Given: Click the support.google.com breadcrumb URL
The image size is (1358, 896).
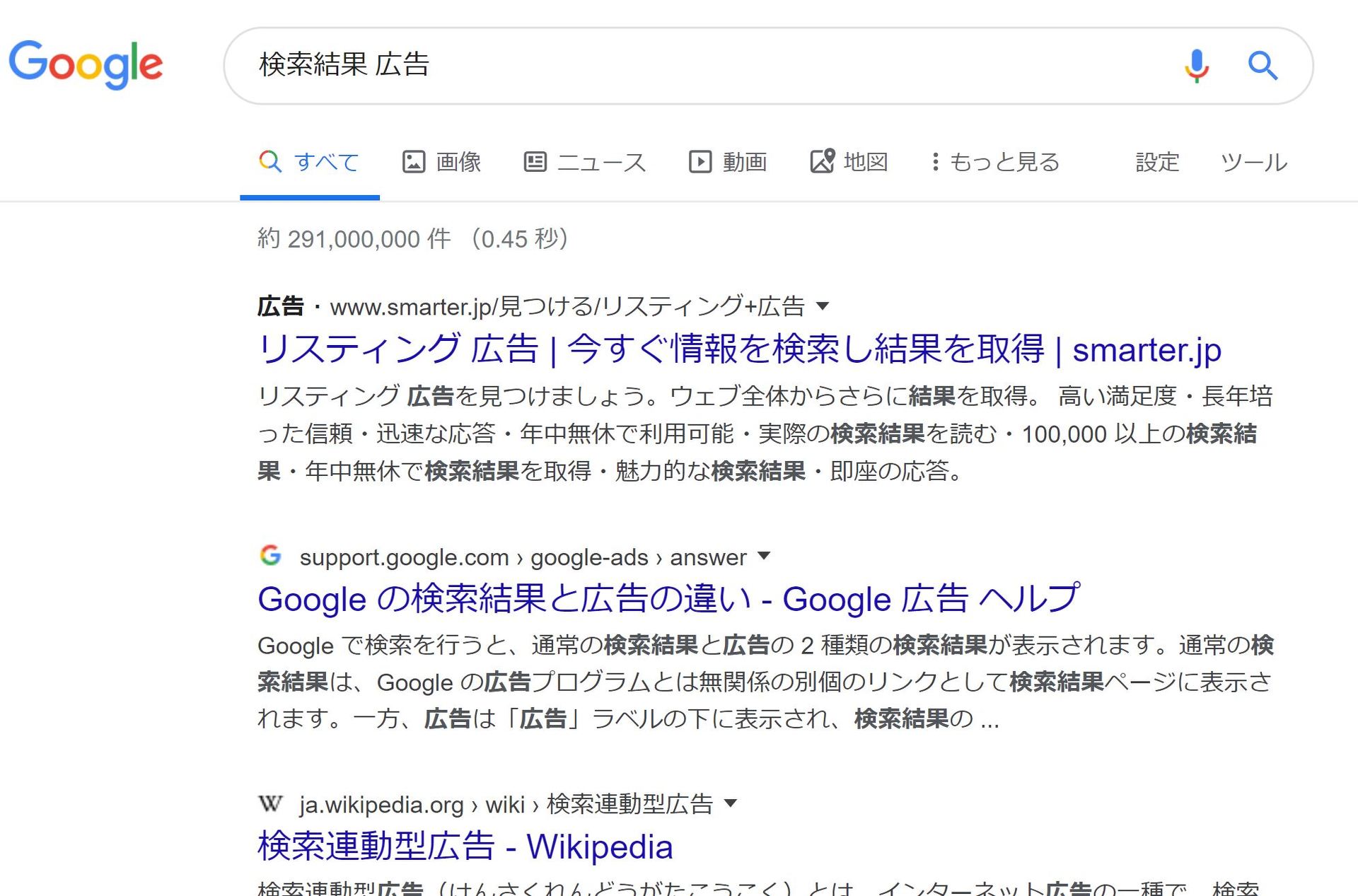Looking at the screenshot, I should tap(523, 557).
